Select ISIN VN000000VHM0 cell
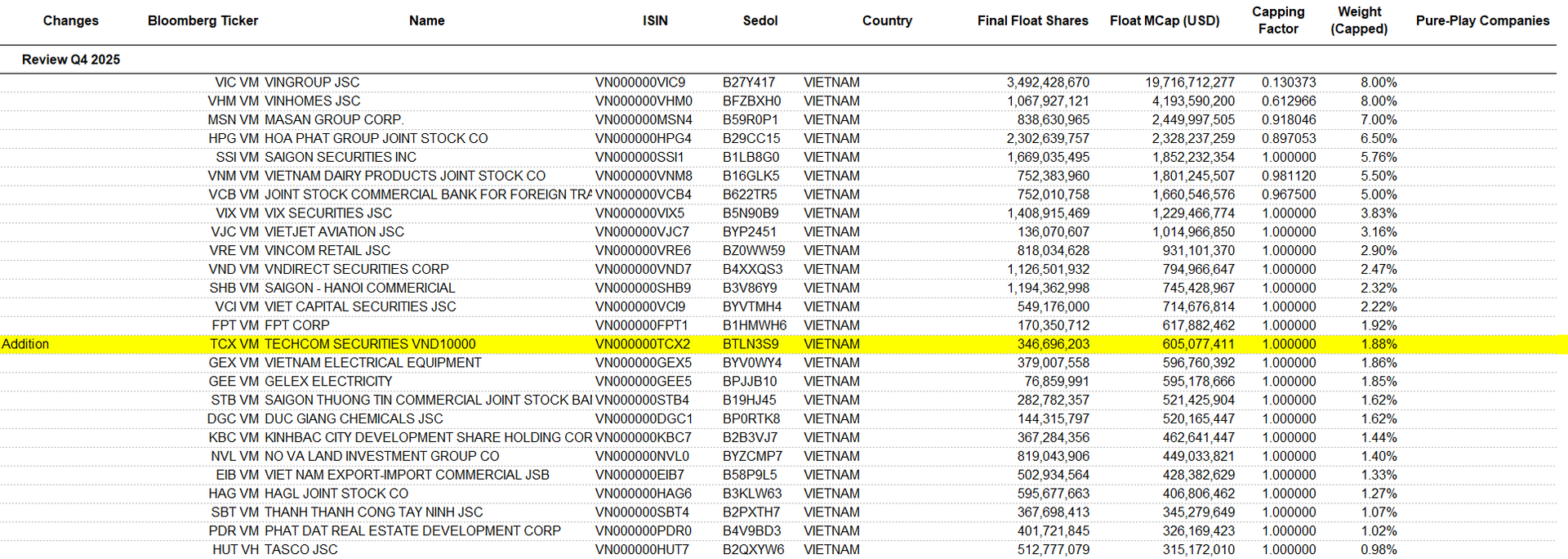The width and height of the screenshot is (1568, 559). click(644, 101)
